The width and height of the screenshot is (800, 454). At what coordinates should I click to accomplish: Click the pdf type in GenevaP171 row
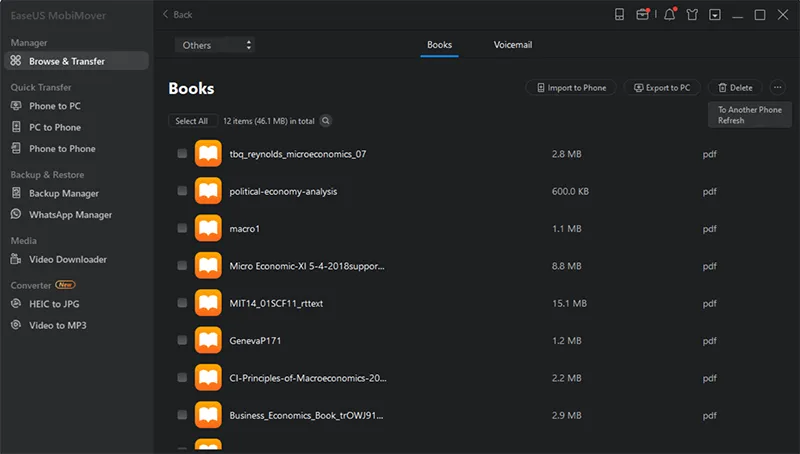point(709,341)
